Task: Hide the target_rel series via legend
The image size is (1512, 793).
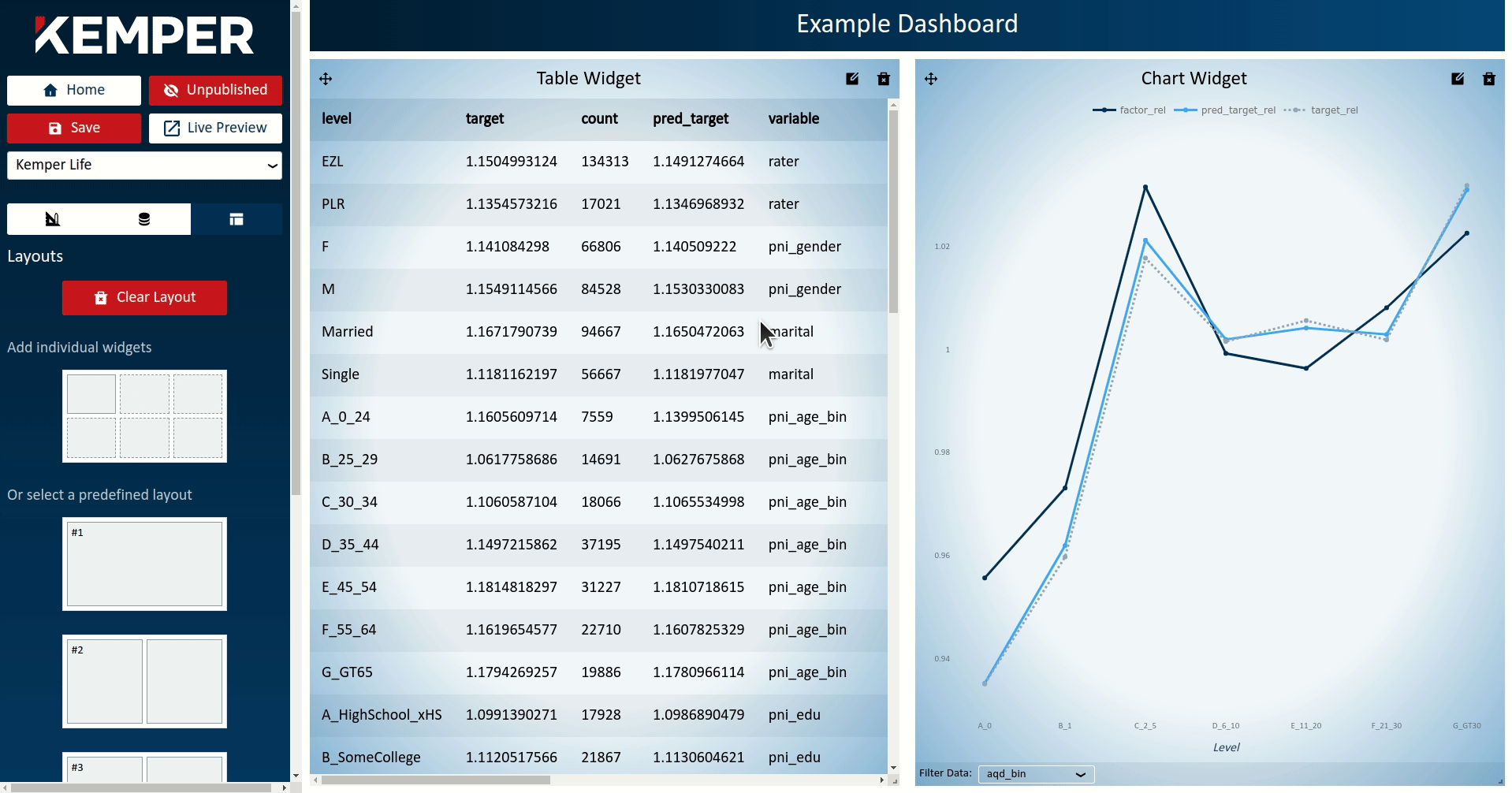Action: [1321, 110]
